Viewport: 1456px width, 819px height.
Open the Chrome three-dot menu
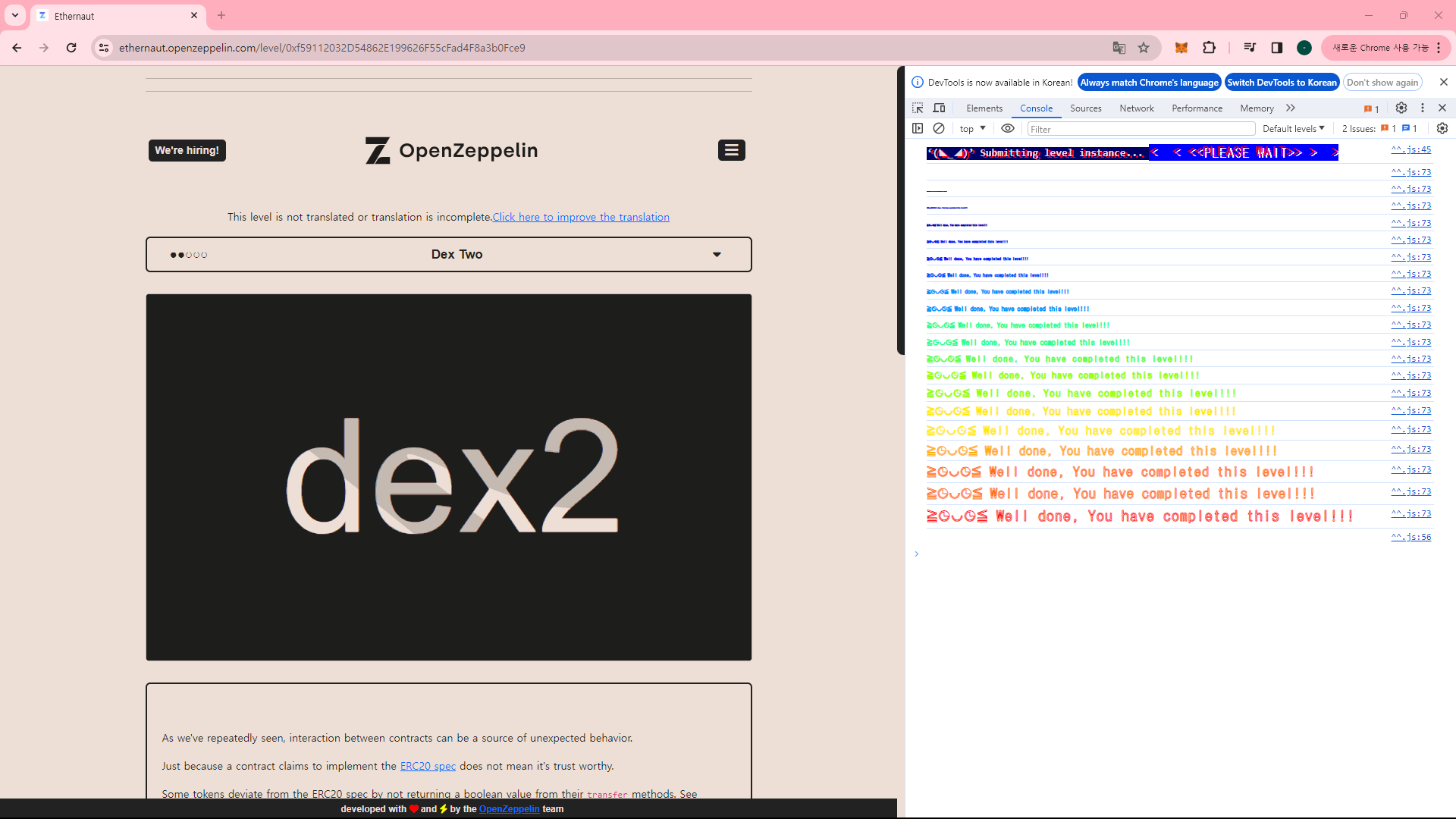click(1439, 48)
